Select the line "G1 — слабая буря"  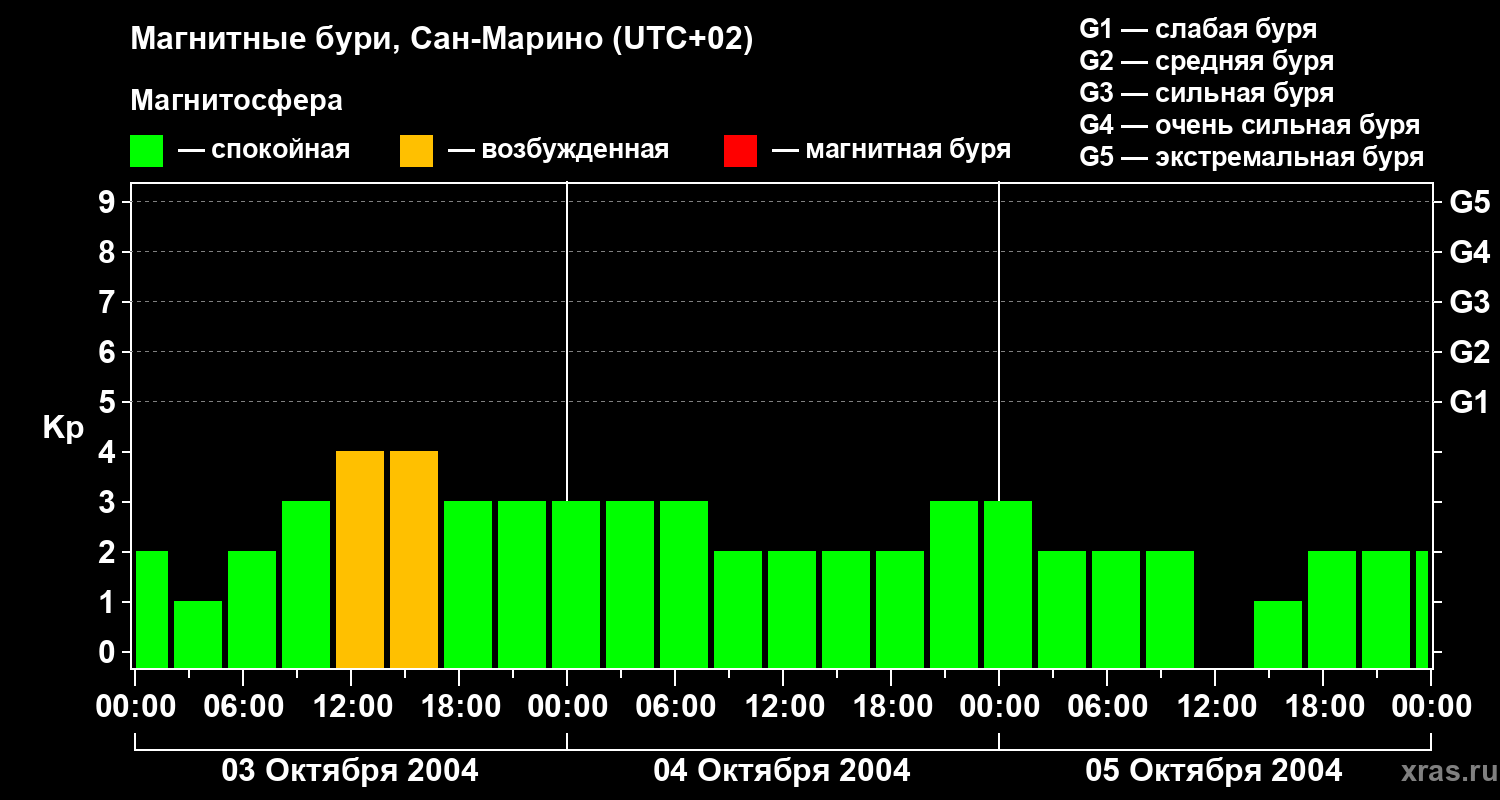pyautogui.click(x=1198, y=29)
